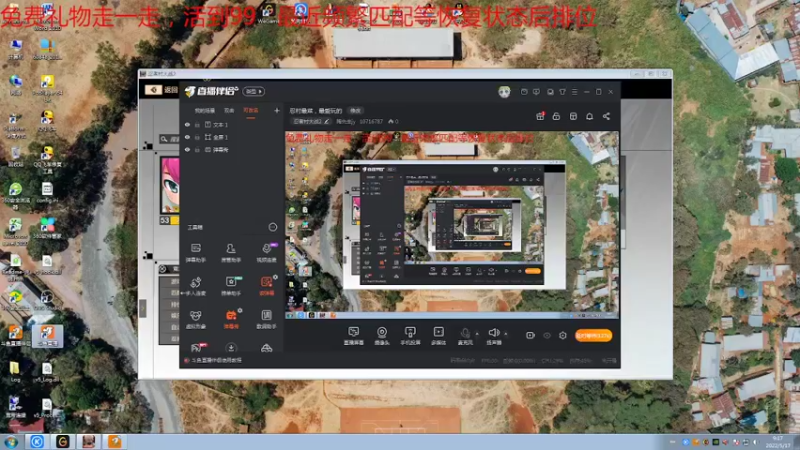Open the data assistant tool

pos(266,319)
